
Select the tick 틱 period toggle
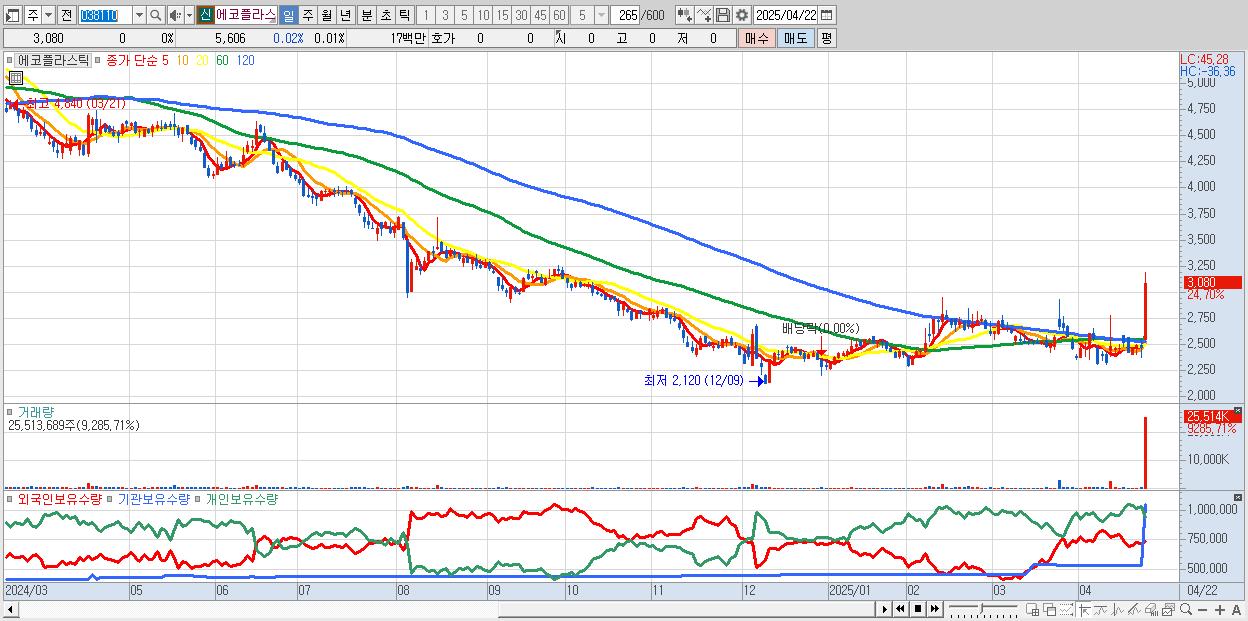(404, 15)
